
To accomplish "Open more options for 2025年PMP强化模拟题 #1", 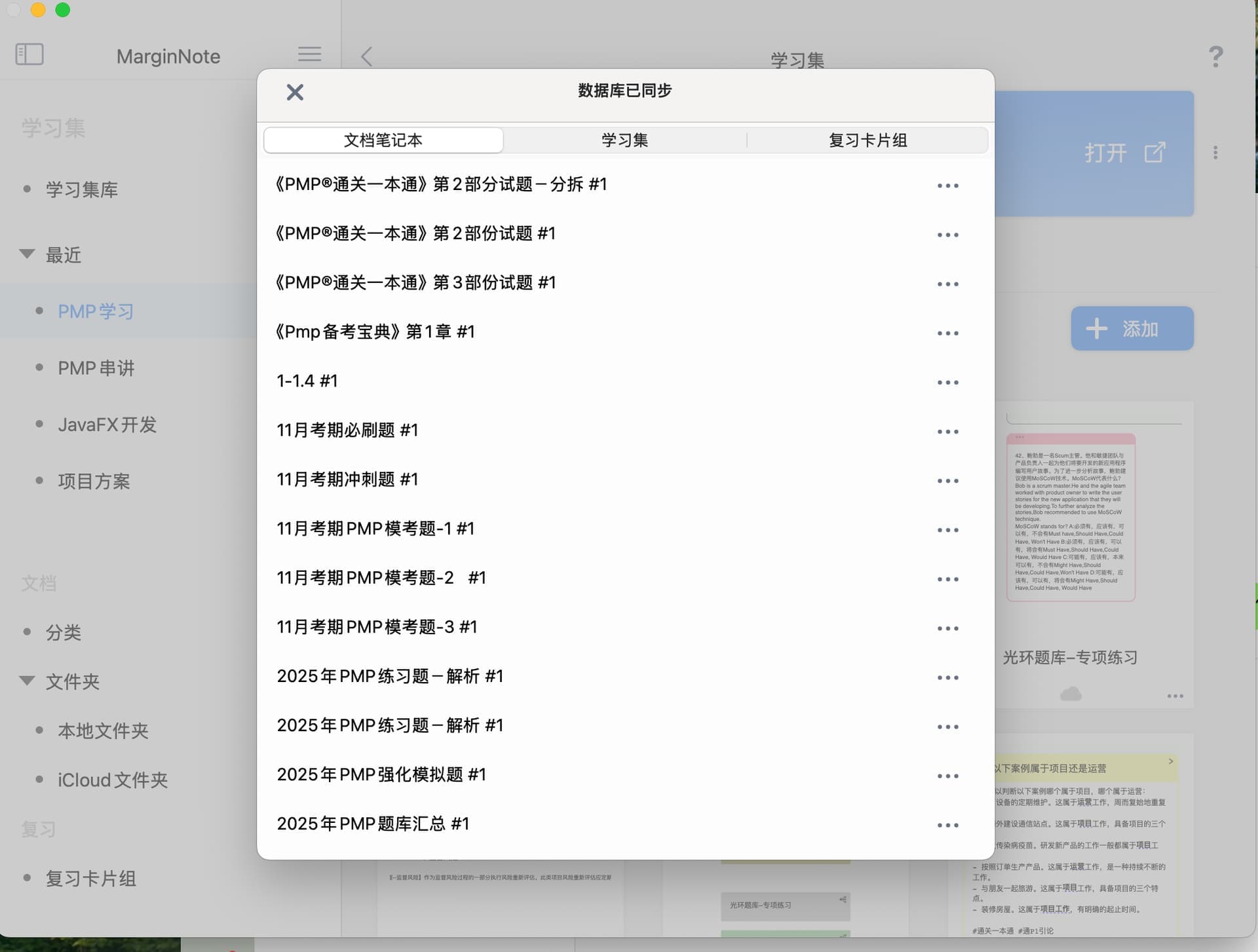I will (x=947, y=776).
